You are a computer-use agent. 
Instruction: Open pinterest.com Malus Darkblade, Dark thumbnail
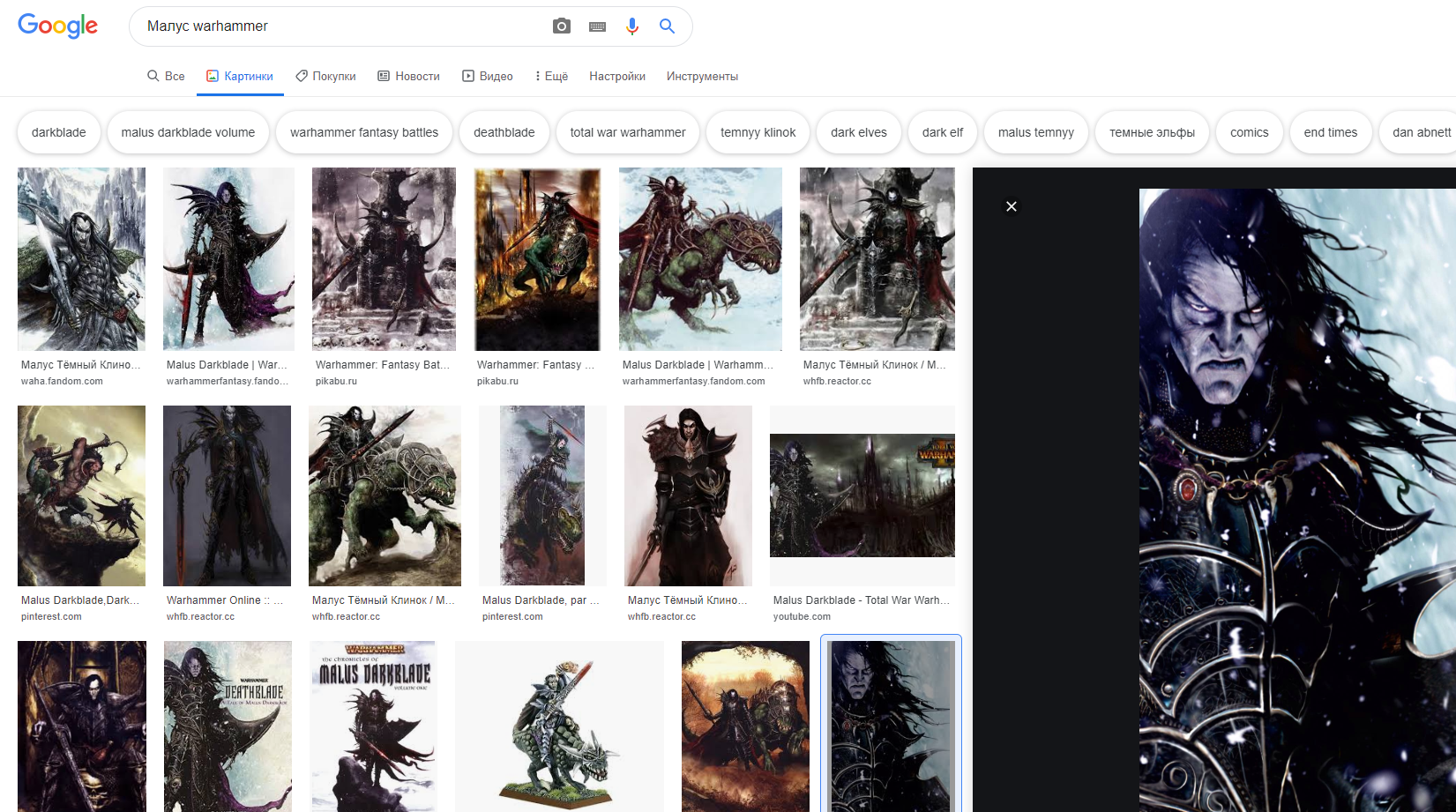(81, 495)
